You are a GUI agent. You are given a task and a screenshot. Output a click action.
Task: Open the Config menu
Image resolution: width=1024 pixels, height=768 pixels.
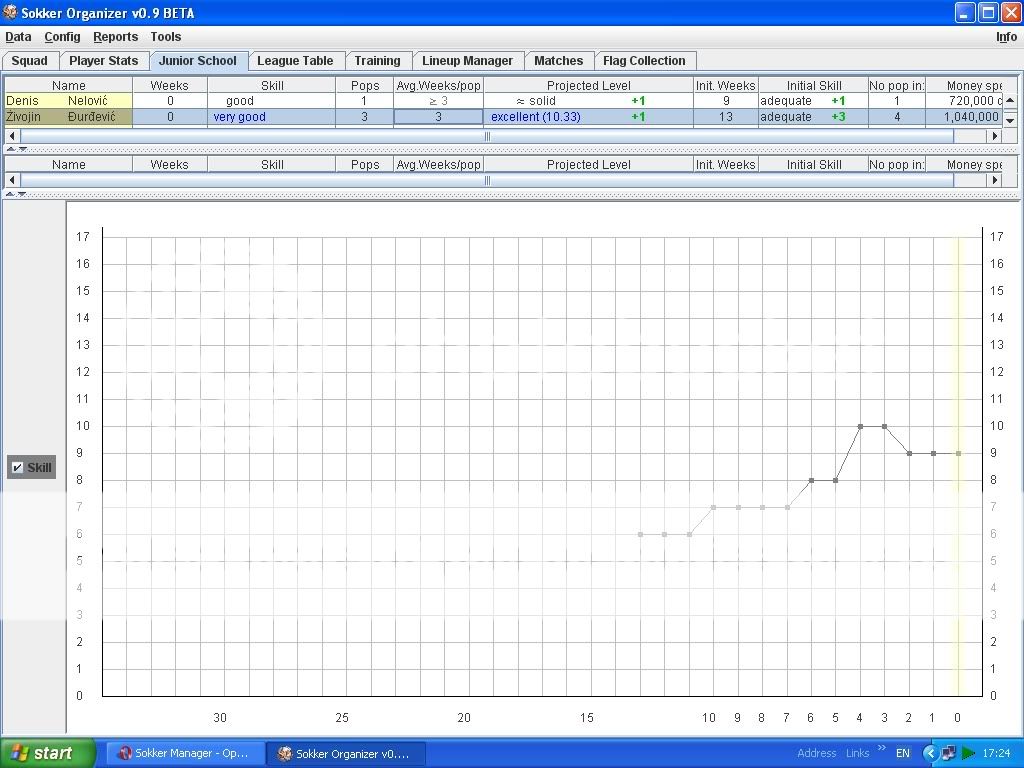point(62,37)
